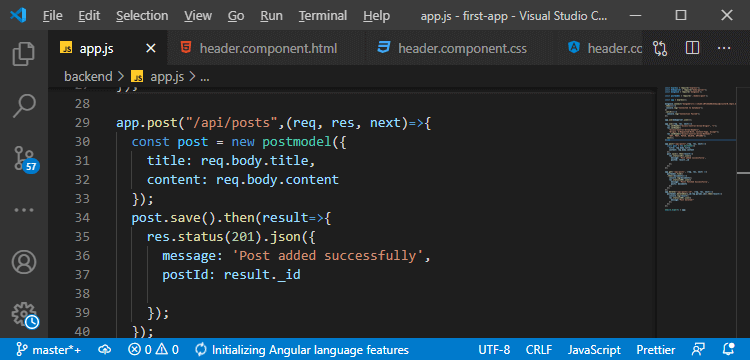Image resolution: width=750 pixels, height=360 pixels.
Task: Switch to the header.component.html tab
Action: [x=267, y=48]
